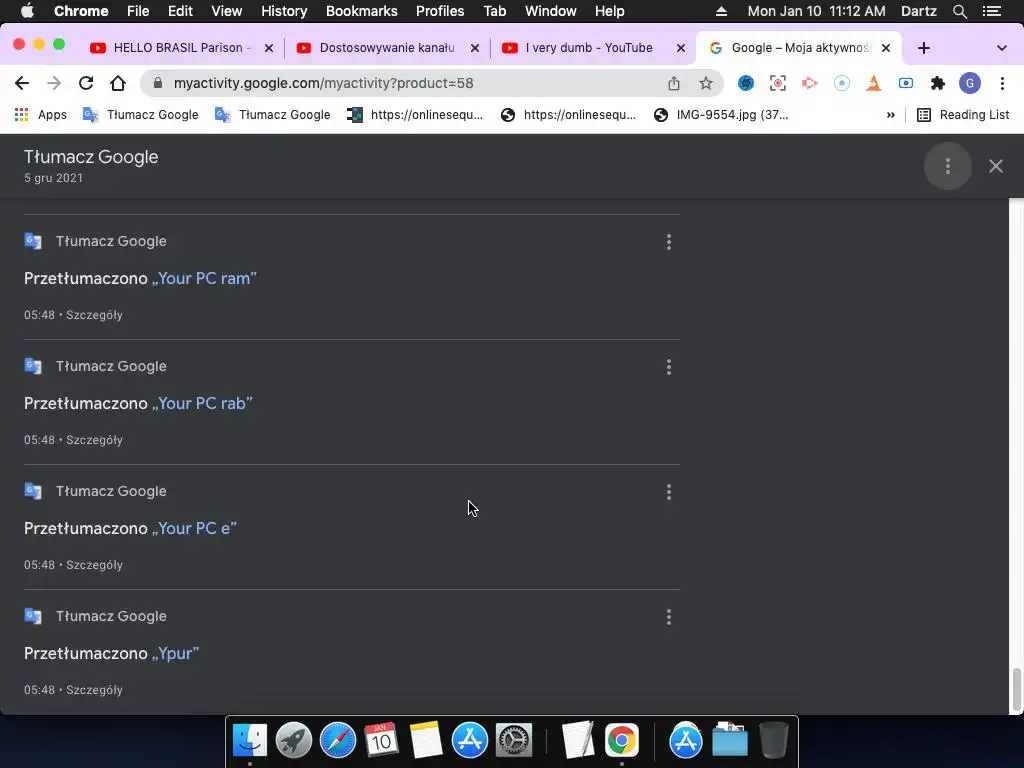The image size is (1024, 768).
Task: Open the Reading List panel
Action: click(x=963, y=115)
